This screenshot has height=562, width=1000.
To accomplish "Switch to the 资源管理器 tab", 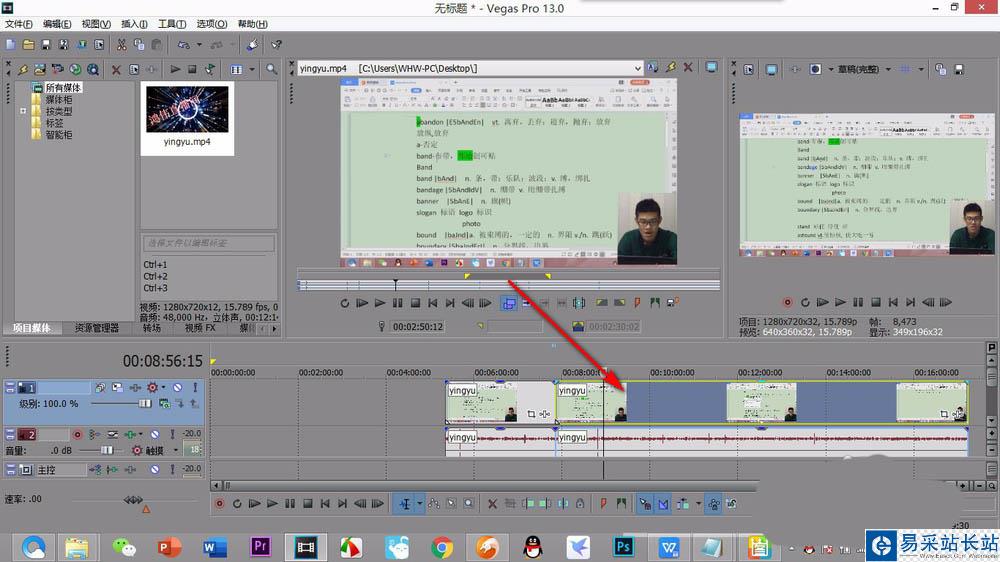I will (96, 328).
